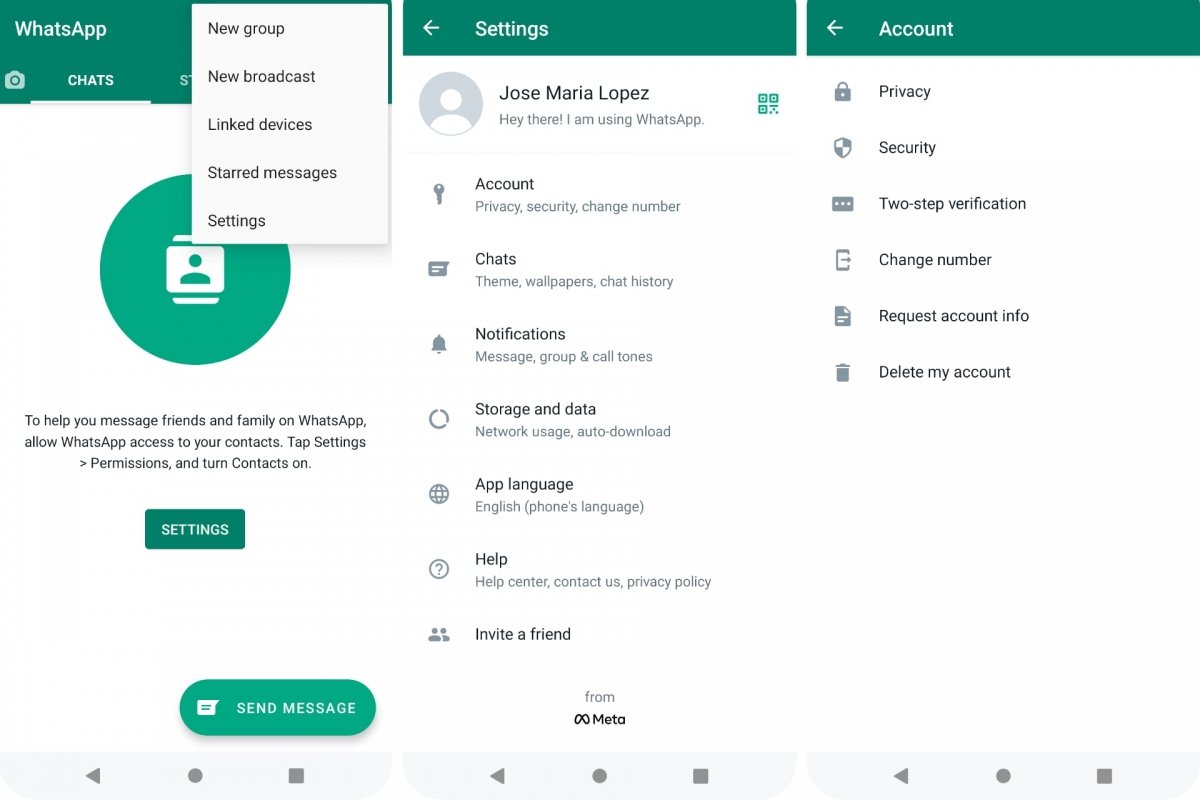Tap the Notifications bell icon
Image resolution: width=1200 pixels, height=800 pixels.
(438, 344)
